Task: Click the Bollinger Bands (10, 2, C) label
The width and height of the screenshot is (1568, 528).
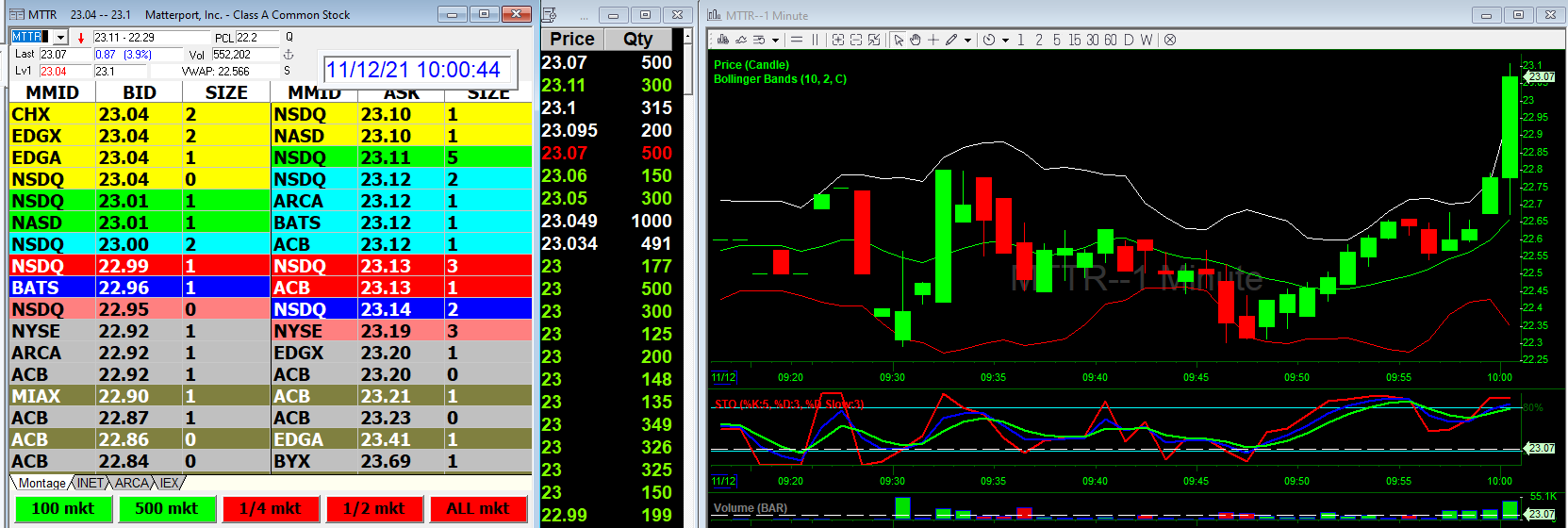Action: (780, 79)
